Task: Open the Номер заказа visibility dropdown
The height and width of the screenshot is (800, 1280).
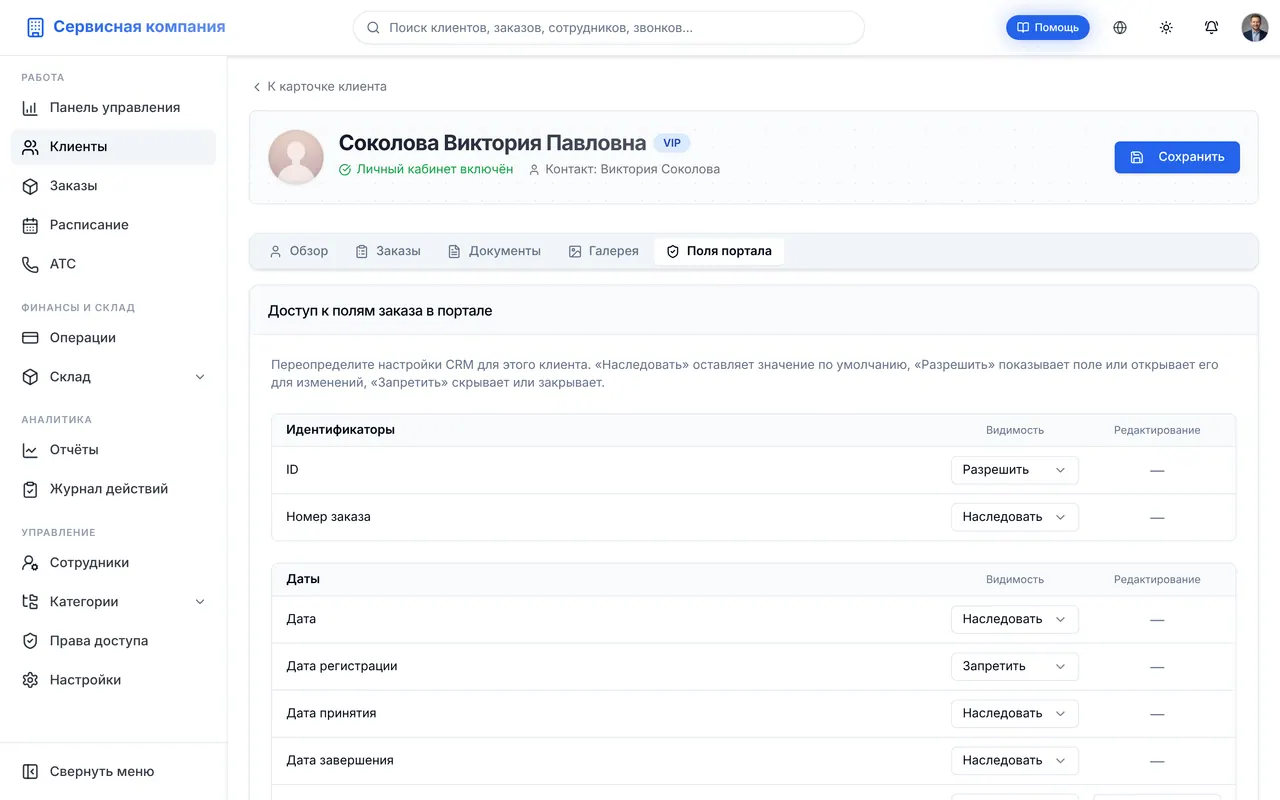Action: 1014,516
